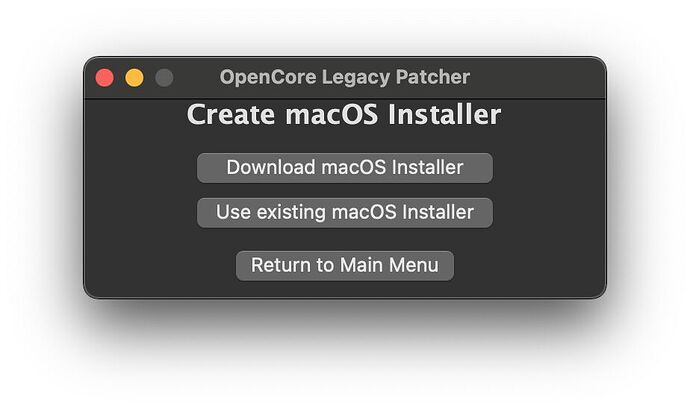Image resolution: width=690 pixels, height=409 pixels.
Task: Click the words Main Menu on the bottom button
Action: (389, 265)
